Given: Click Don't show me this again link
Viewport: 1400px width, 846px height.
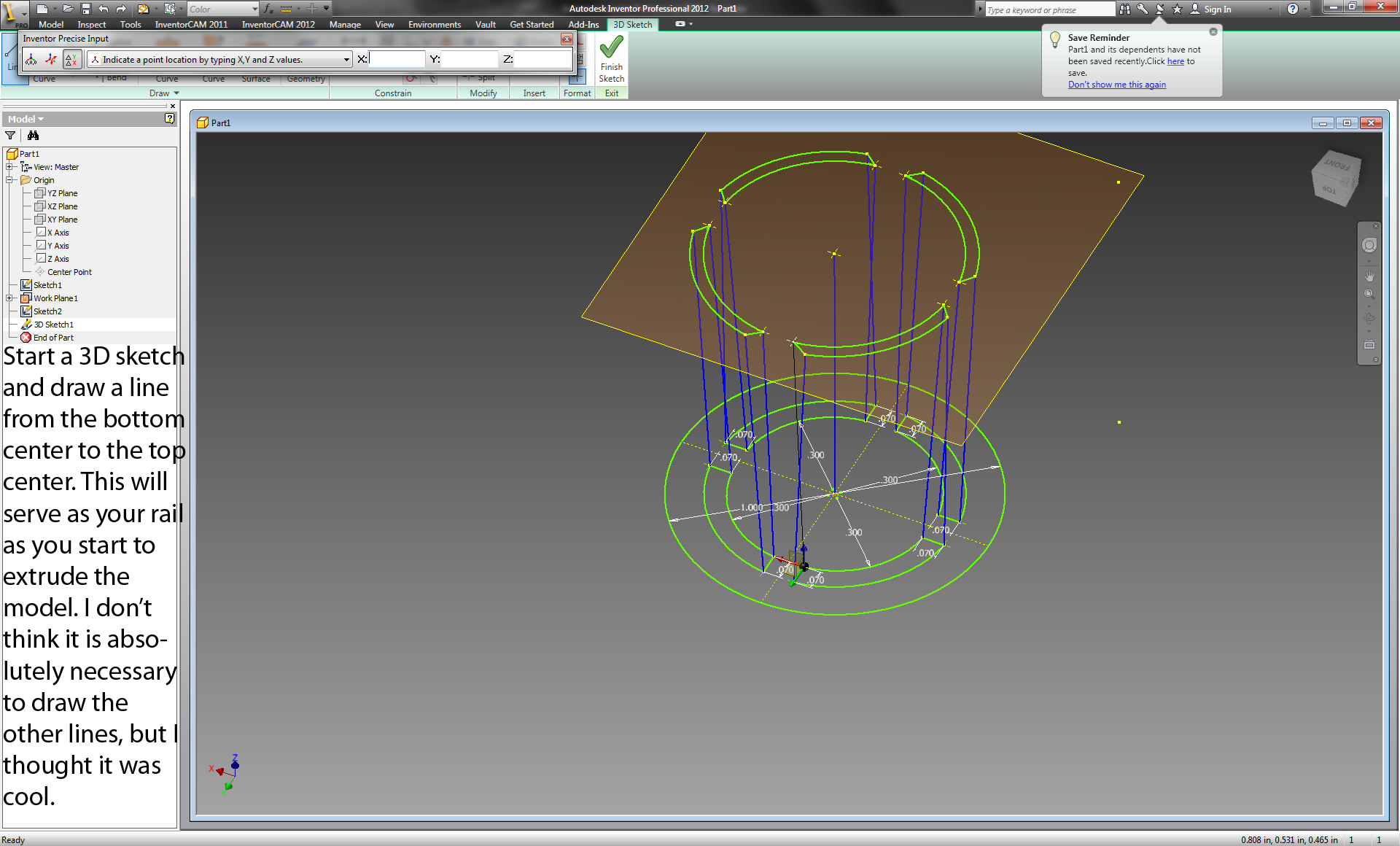Looking at the screenshot, I should (x=1116, y=85).
